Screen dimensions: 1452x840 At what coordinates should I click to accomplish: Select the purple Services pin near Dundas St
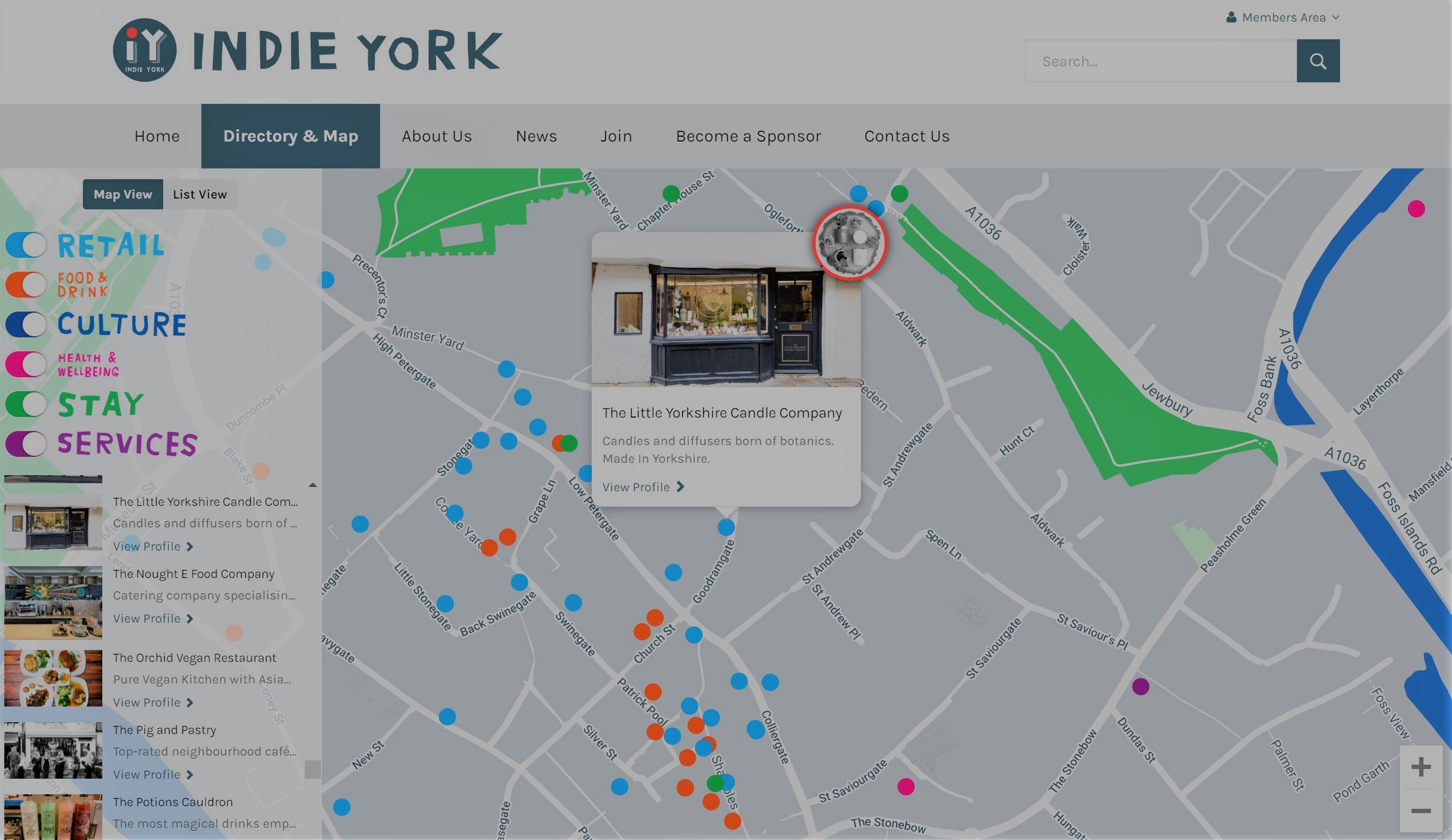click(x=1141, y=686)
